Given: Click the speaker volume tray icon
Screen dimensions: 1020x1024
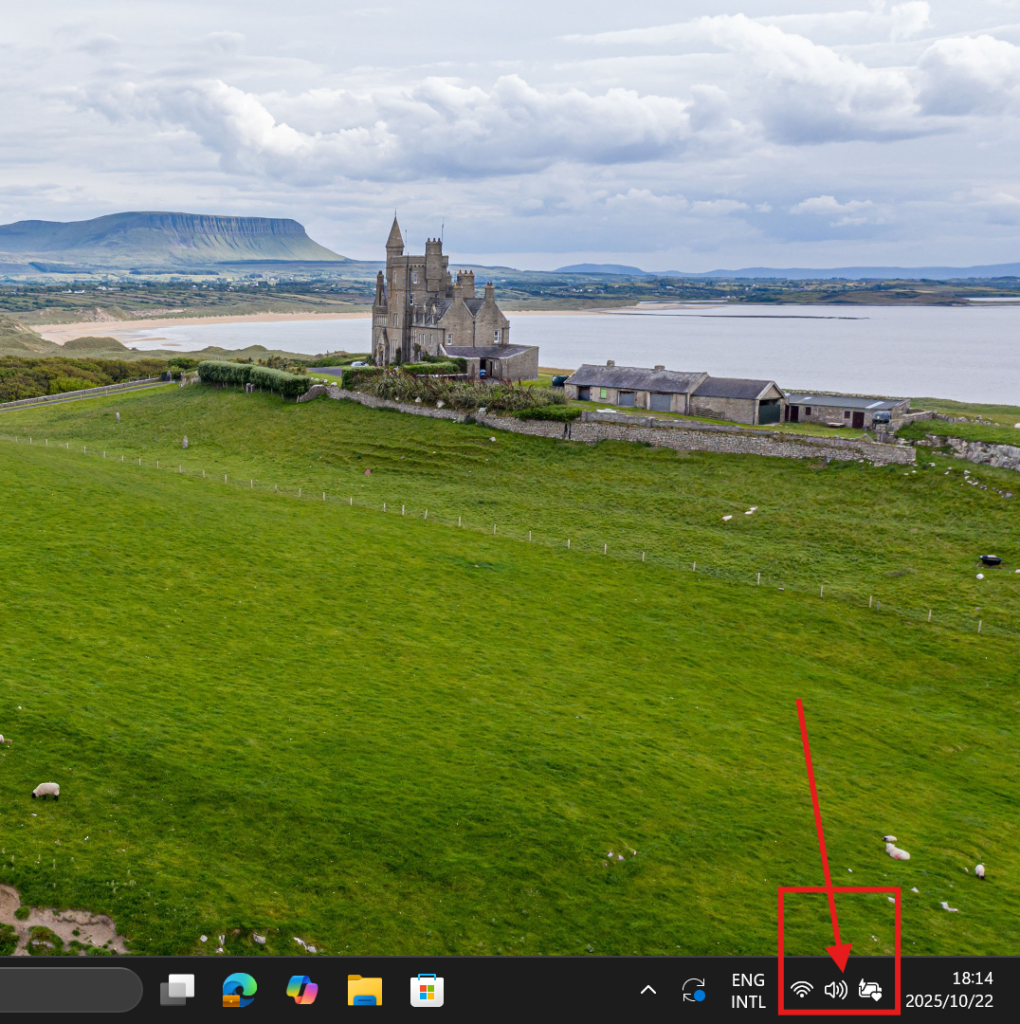Looking at the screenshot, I should click(835, 990).
